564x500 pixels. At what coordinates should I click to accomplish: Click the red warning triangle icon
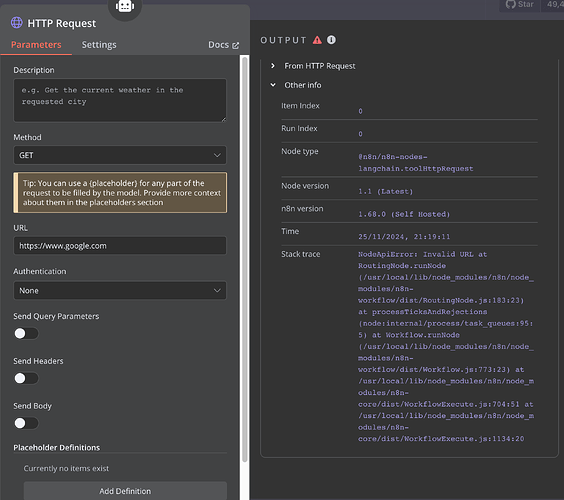click(317, 40)
